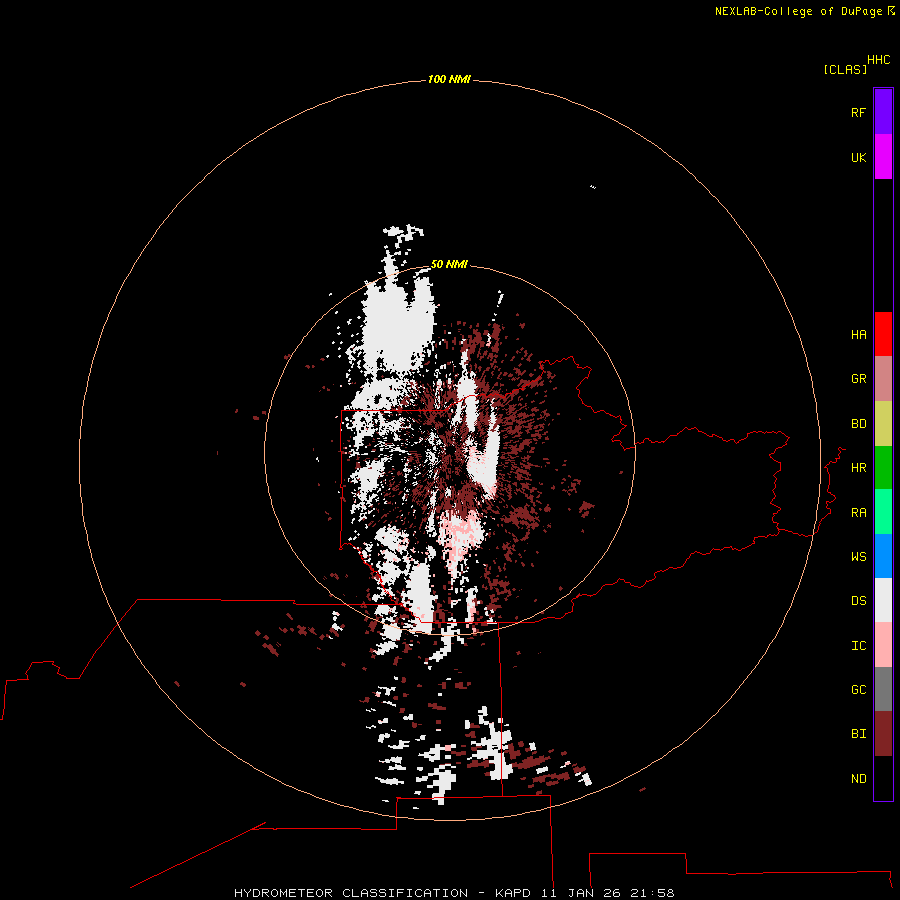Click the "KAPD" radar site identifier
The height and width of the screenshot is (900, 900).
(513, 893)
